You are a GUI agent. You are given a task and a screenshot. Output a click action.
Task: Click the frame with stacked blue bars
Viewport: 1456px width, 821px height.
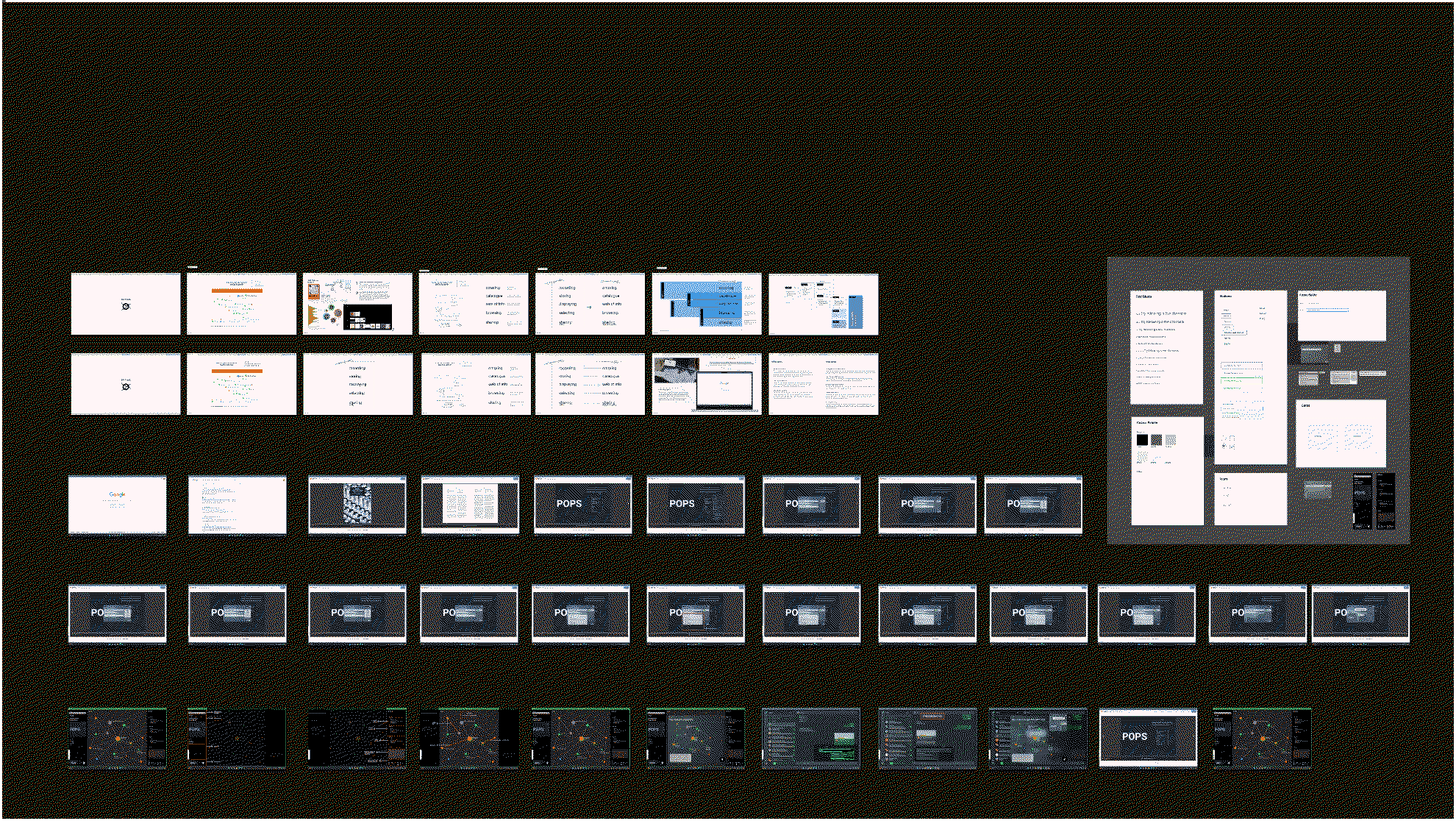tap(706, 304)
